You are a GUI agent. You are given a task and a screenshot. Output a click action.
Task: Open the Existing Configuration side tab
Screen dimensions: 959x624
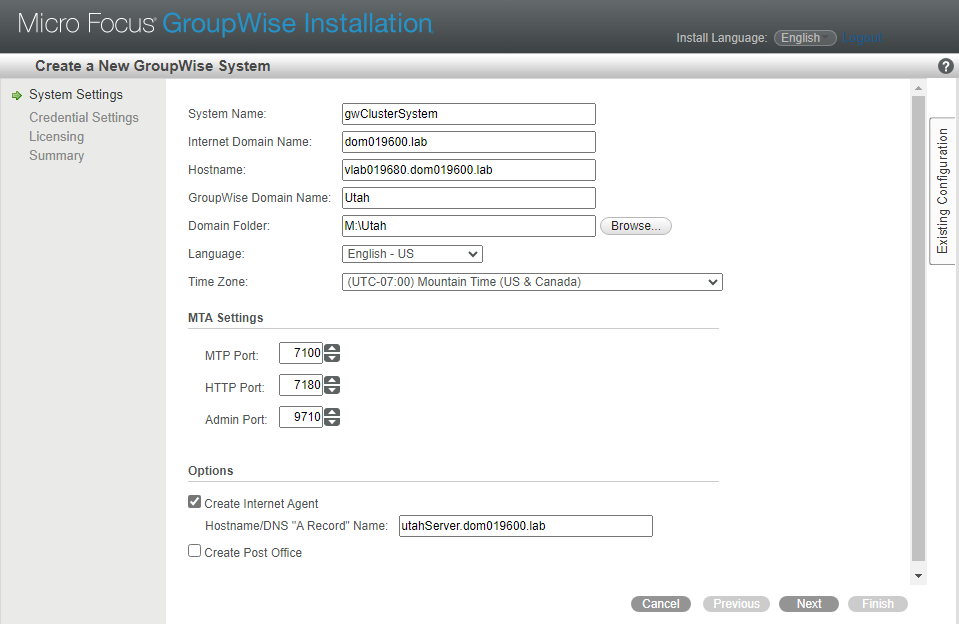pos(942,191)
